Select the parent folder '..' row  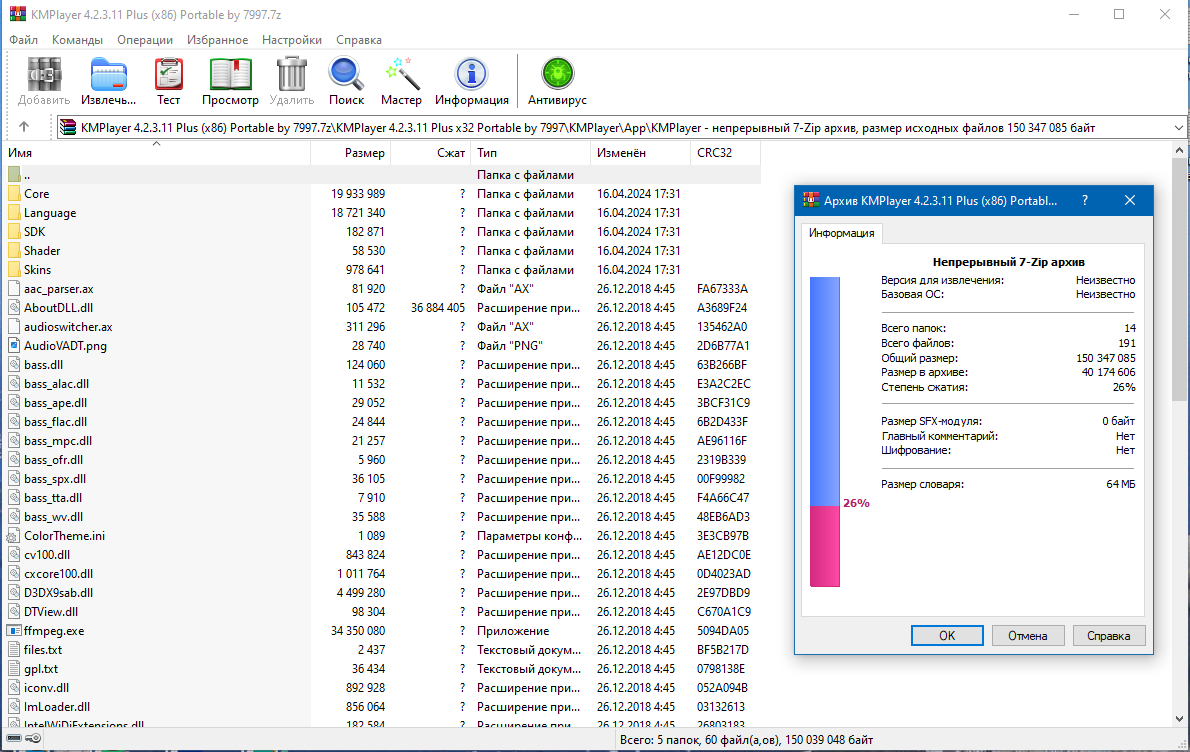tap(382, 175)
